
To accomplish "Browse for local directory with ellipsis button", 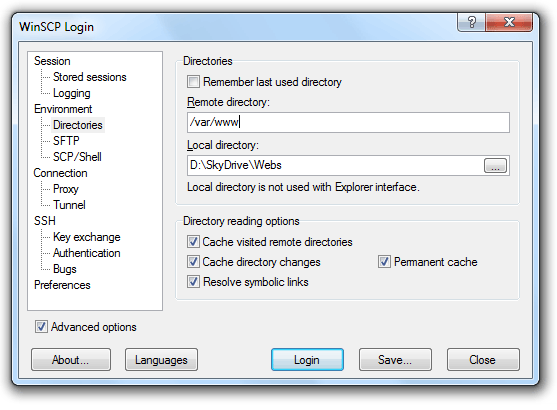I will click(x=495, y=166).
